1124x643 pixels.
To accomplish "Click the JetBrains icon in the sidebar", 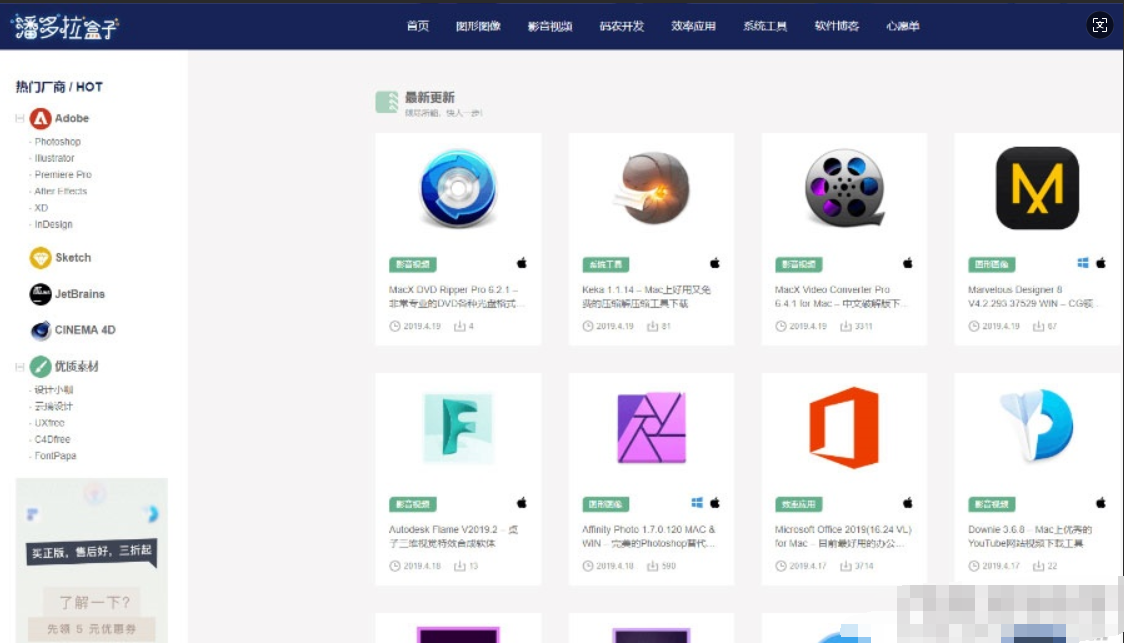I will (x=39, y=294).
